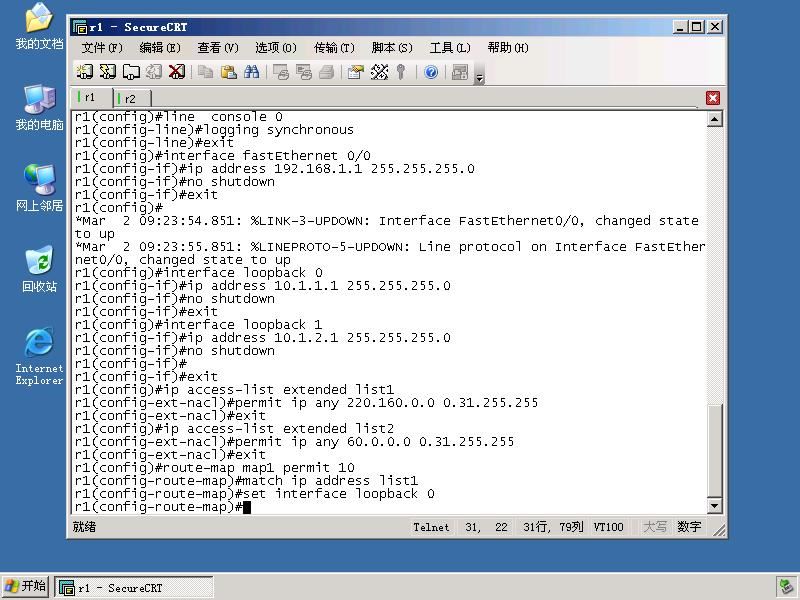Screen dimensions: 800x600
Task: Click the public key icon
Action: coord(401,72)
